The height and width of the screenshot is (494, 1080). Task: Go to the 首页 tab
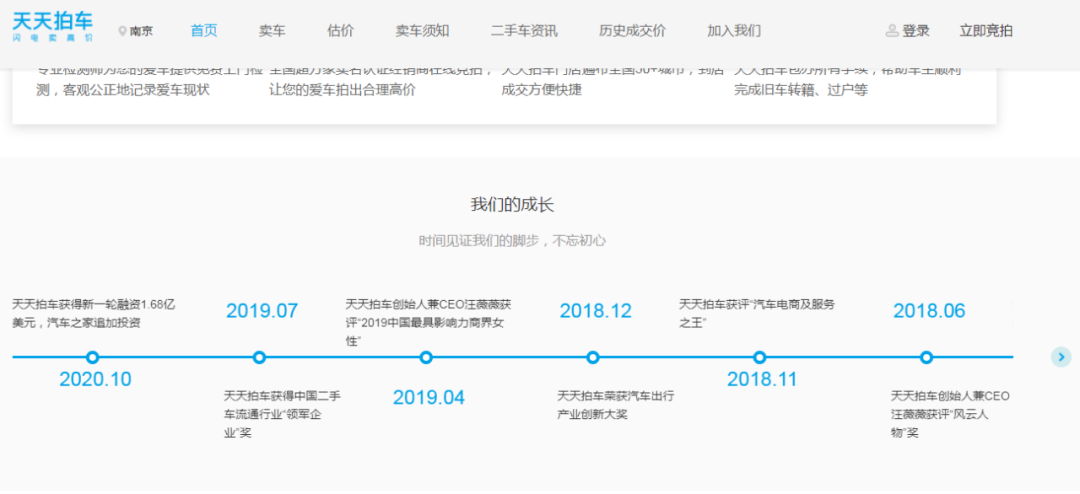[204, 31]
